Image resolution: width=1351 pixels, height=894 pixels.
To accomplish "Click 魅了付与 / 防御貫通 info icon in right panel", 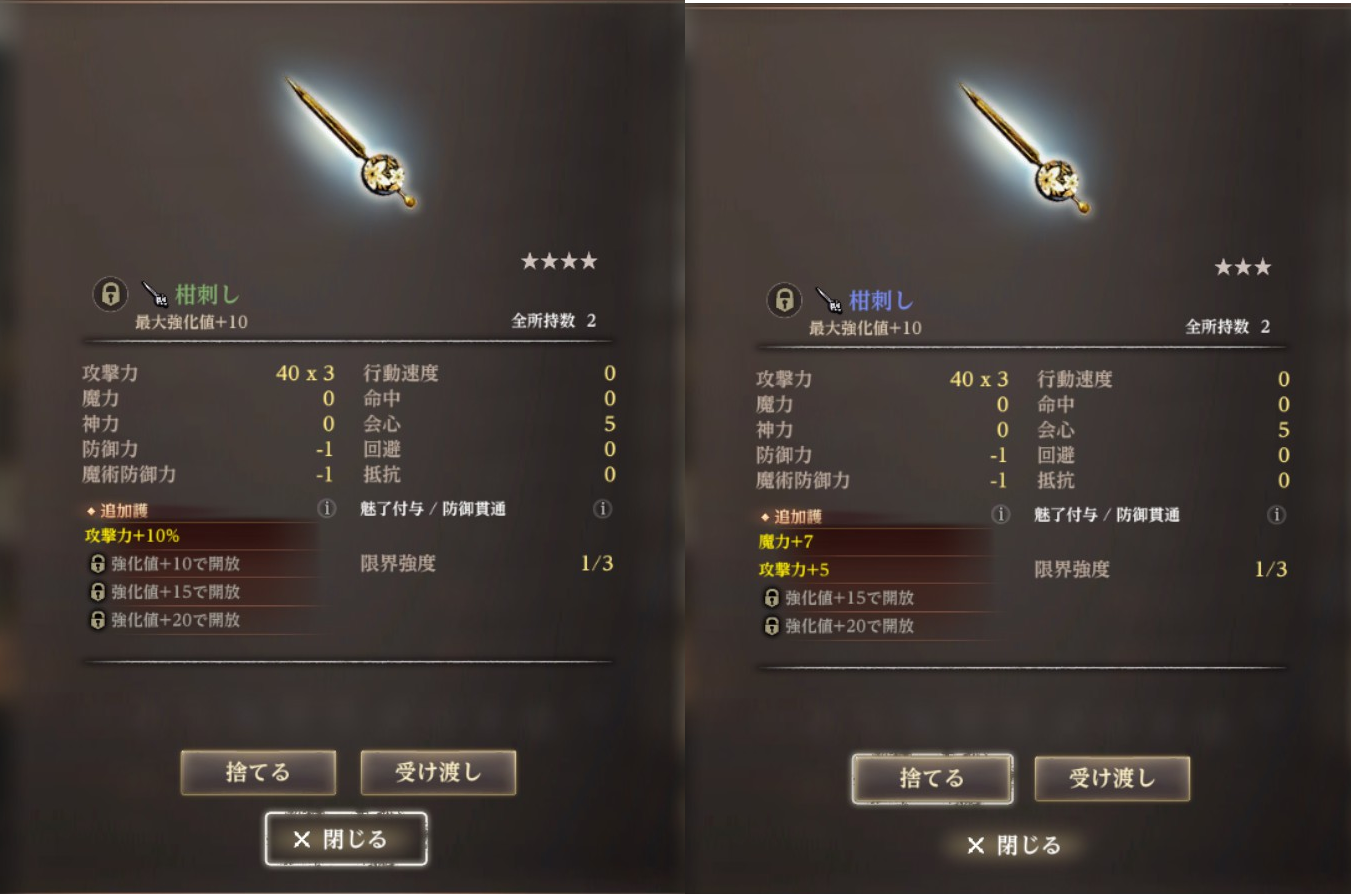I will (x=1276, y=514).
